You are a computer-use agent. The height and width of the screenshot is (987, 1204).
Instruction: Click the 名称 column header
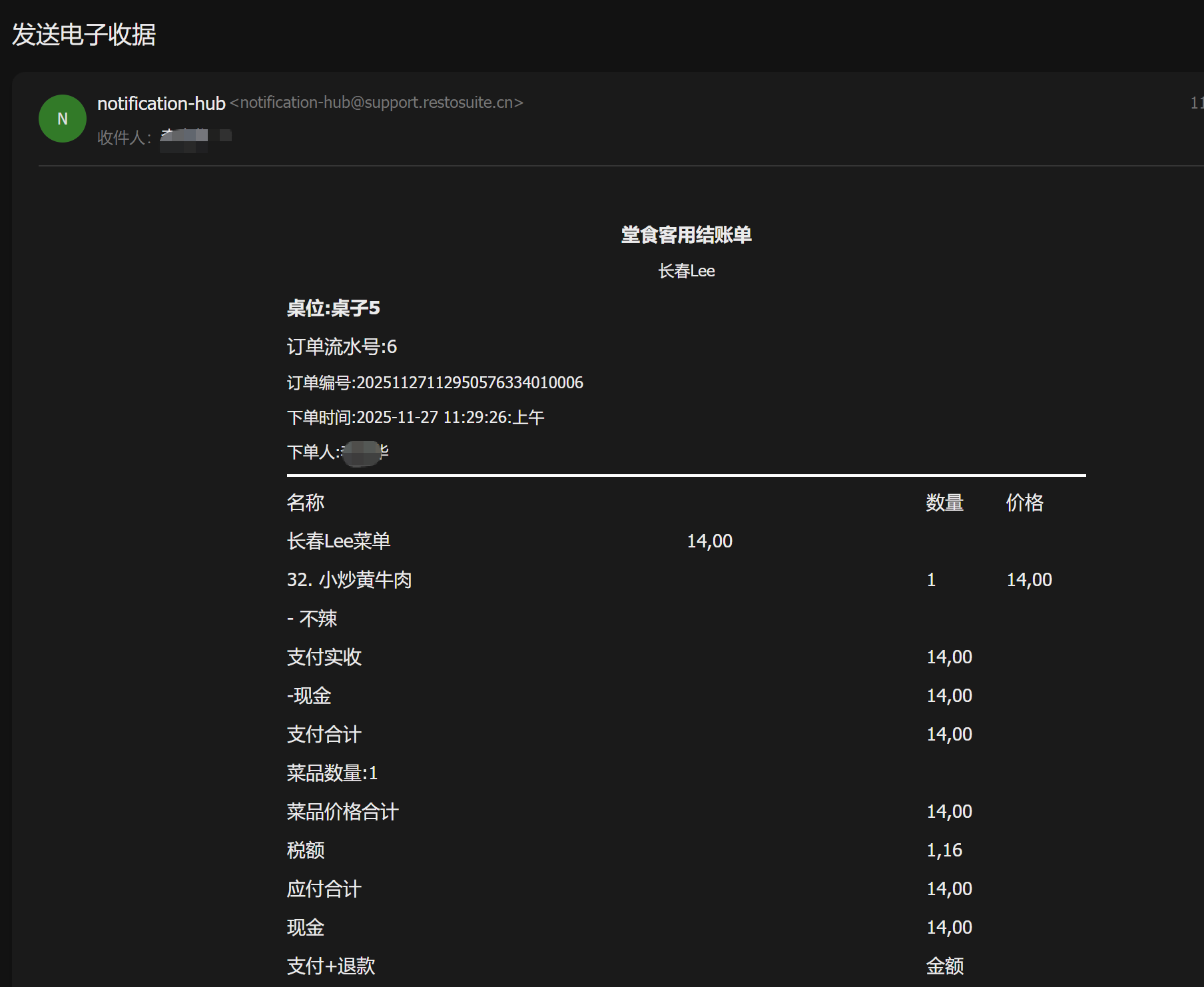pyautogui.click(x=306, y=502)
